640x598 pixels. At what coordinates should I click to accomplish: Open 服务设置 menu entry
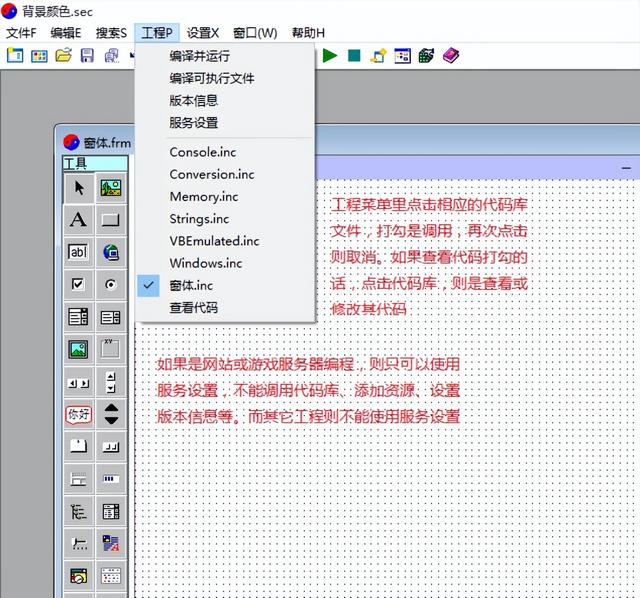[225, 122]
